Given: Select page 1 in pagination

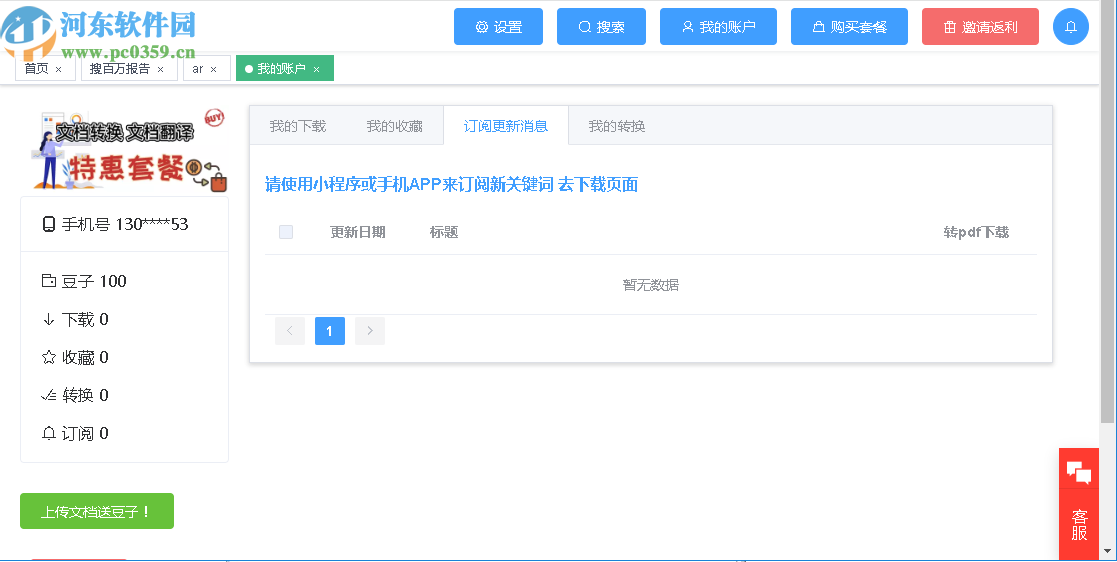Looking at the screenshot, I should click(330, 331).
